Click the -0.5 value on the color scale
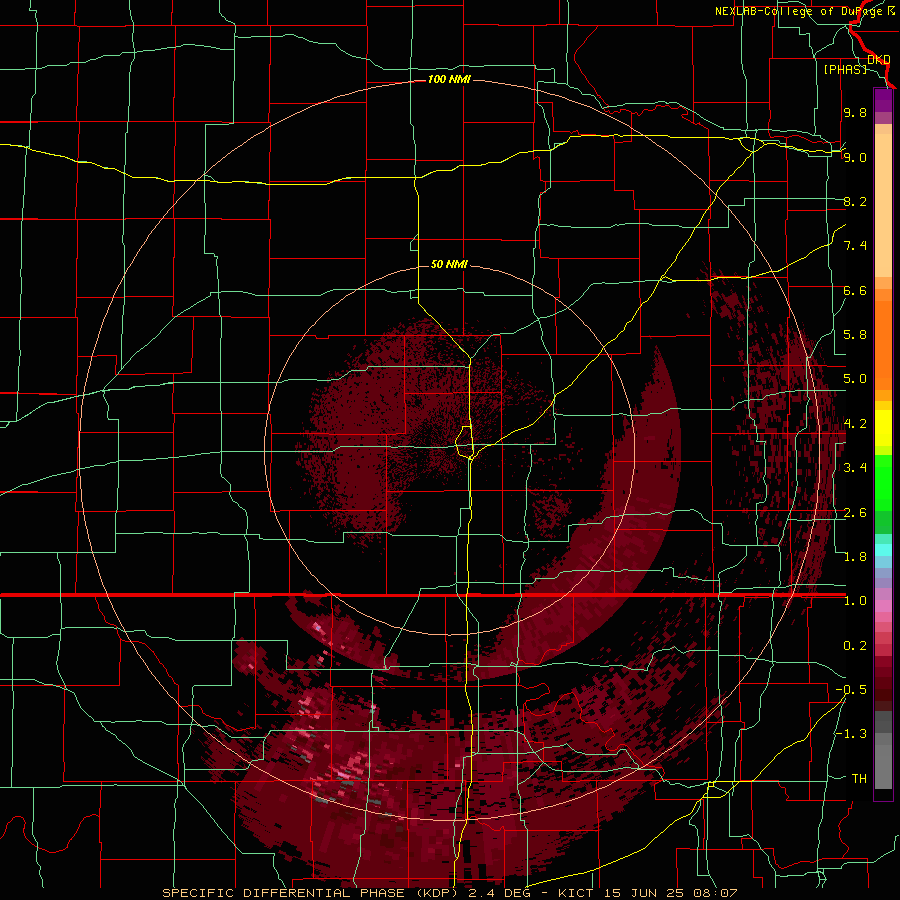This screenshot has height=900, width=900. pos(851,690)
